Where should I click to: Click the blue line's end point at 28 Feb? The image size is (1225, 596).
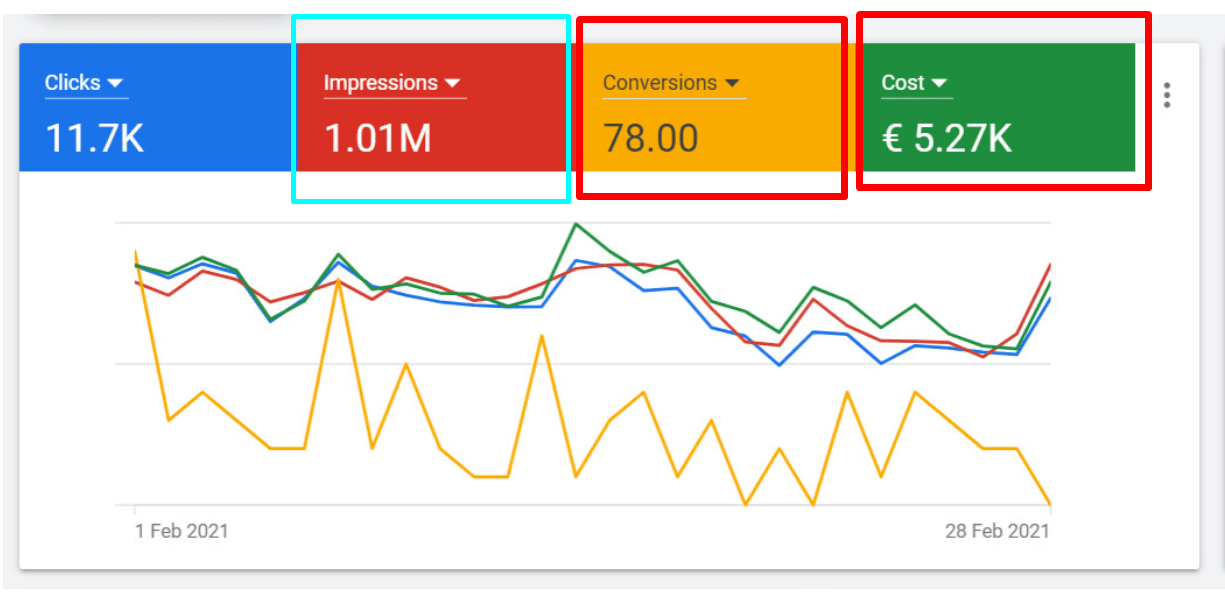(x=1049, y=299)
